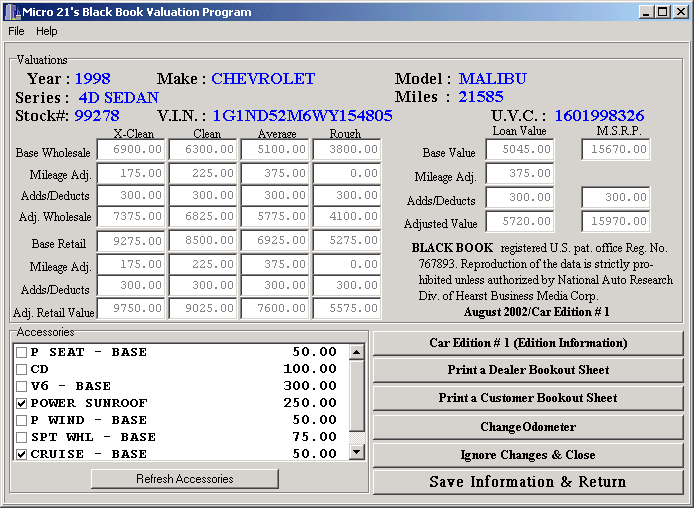Enable the V6 - BASE accessory
Image resolution: width=694 pixels, height=508 pixels.
[x=21, y=386]
